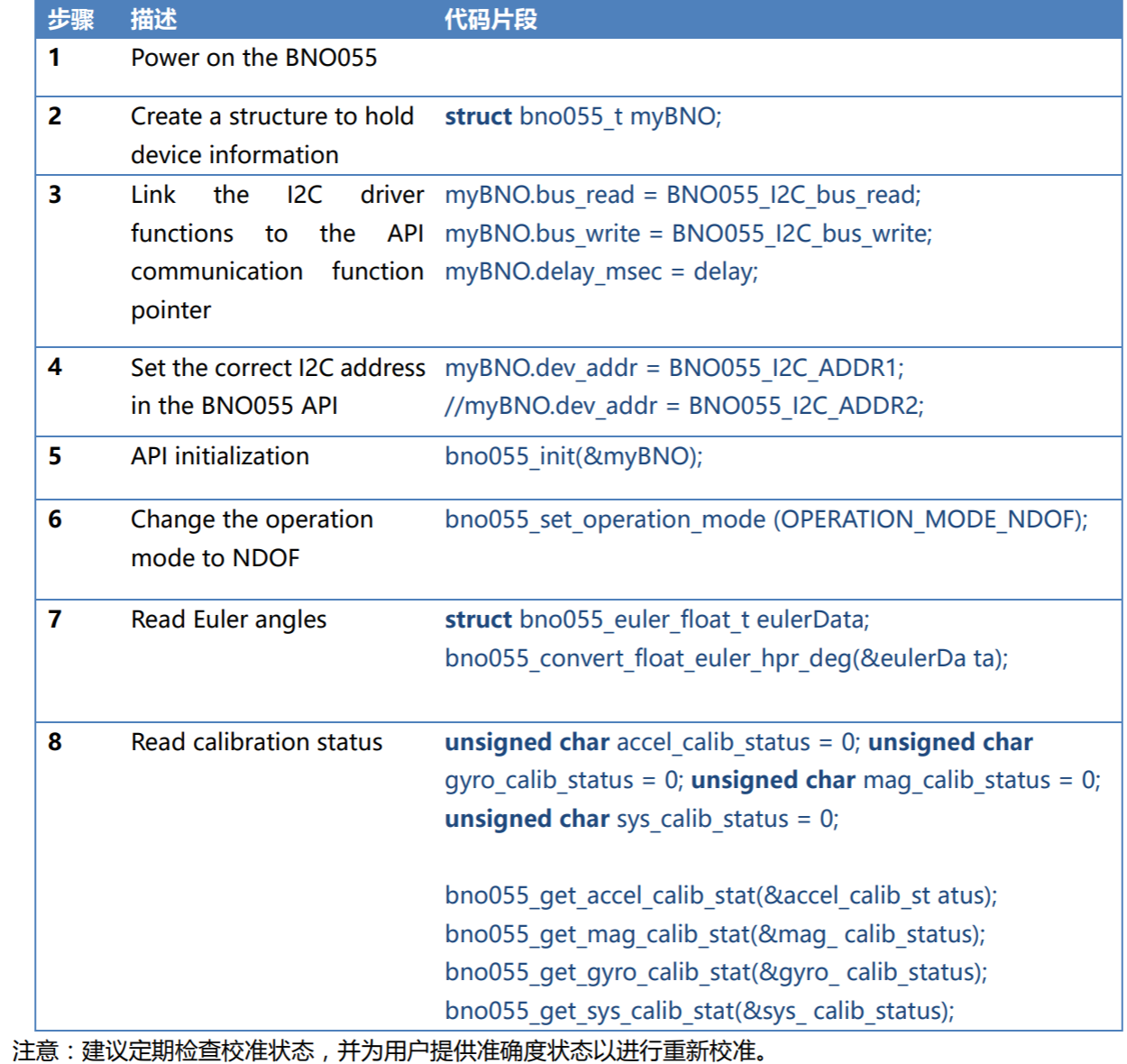The height and width of the screenshot is (1064, 1127).
Task: Select step 8 "Read calibration status" cell
Action: coord(255,742)
